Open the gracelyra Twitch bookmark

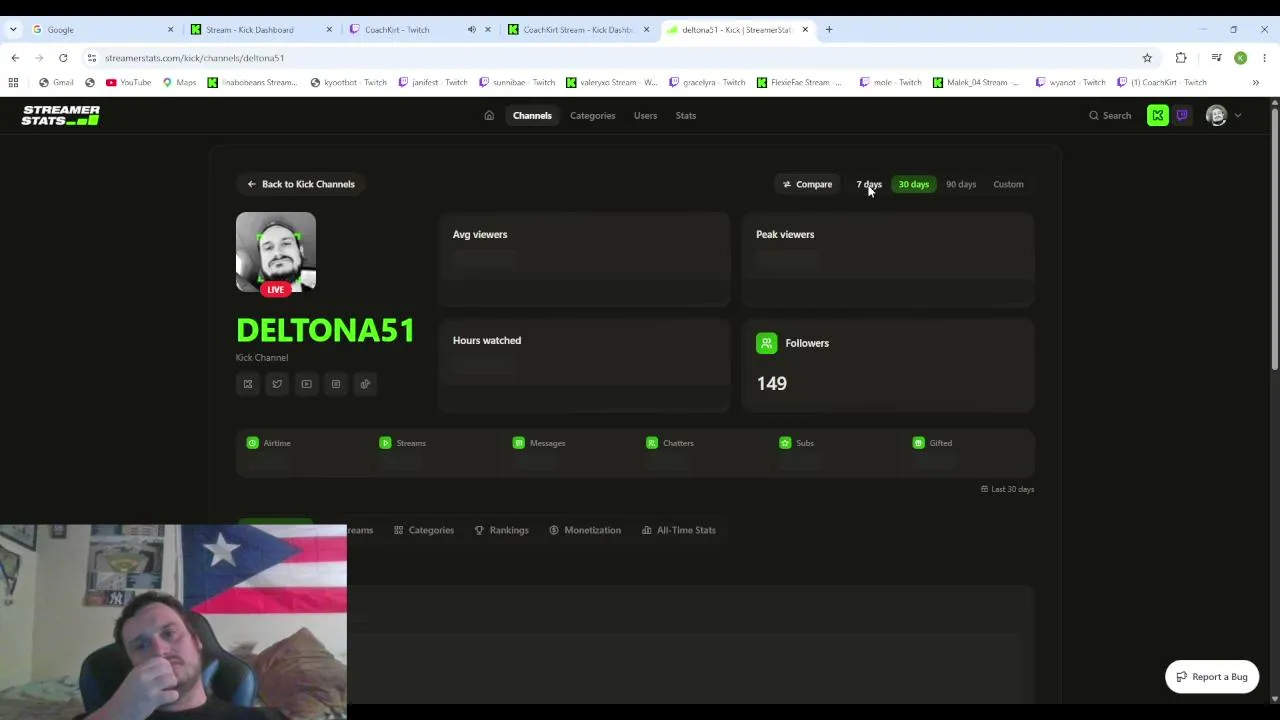(x=707, y=82)
